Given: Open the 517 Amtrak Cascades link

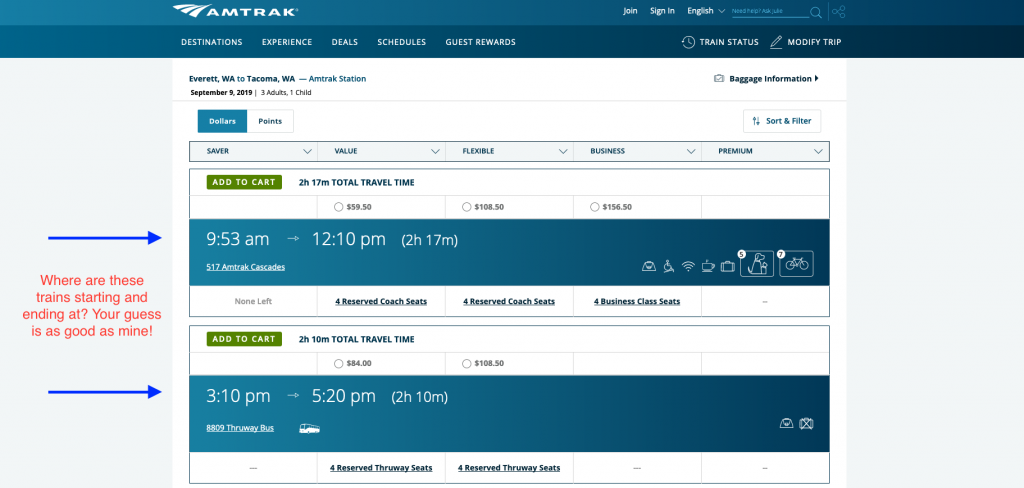Looking at the screenshot, I should click(245, 267).
